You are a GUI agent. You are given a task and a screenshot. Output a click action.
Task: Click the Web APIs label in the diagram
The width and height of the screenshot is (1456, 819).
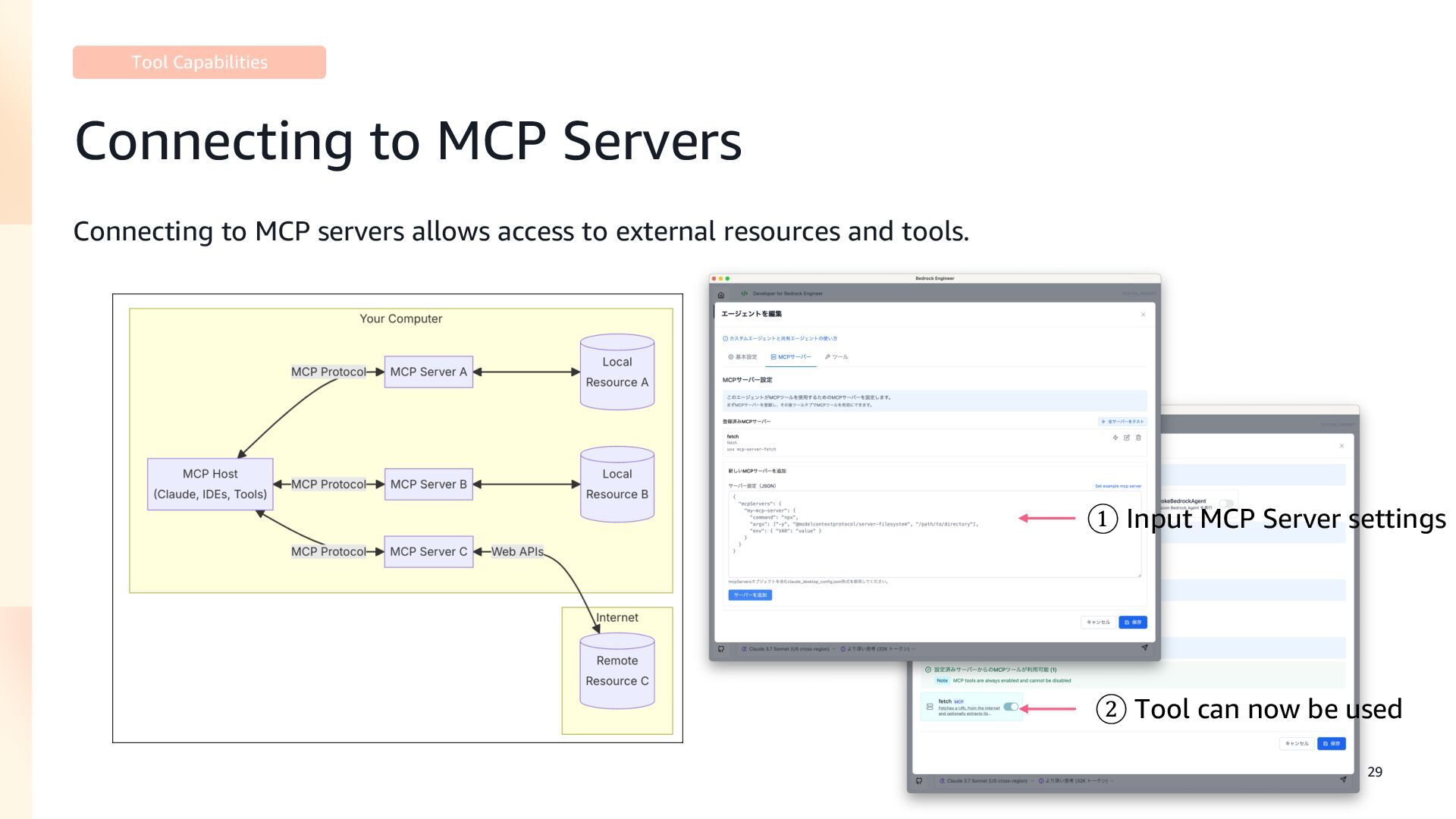(x=517, y=551)
